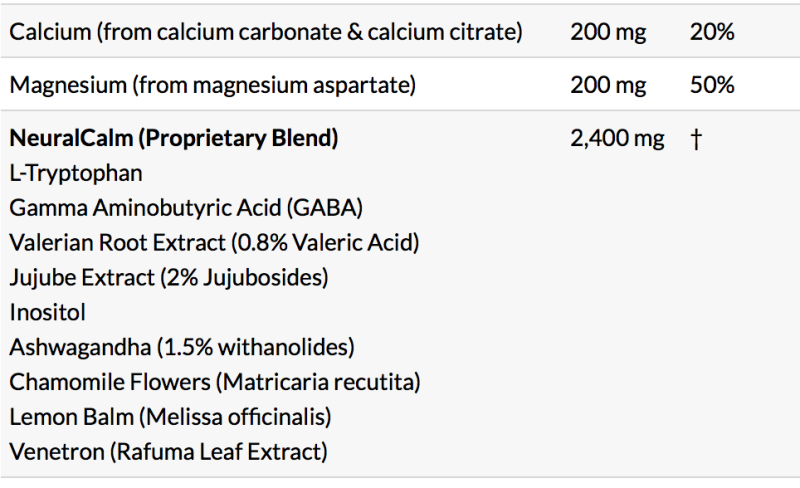Click the word NeuralCalm in bold heading

[66, 139]
